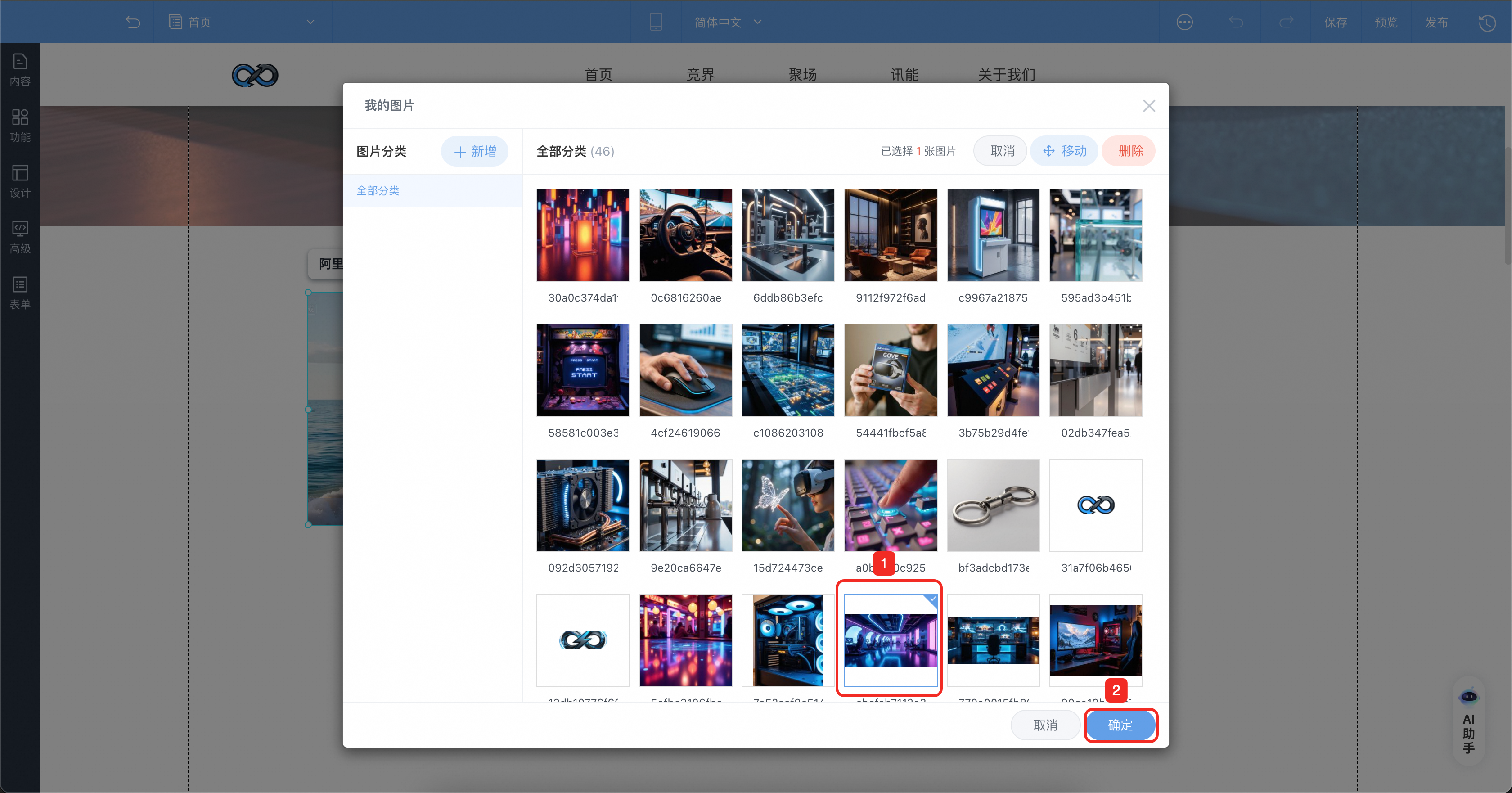Click 发布 in the top toolbar

click(1436, 23)
